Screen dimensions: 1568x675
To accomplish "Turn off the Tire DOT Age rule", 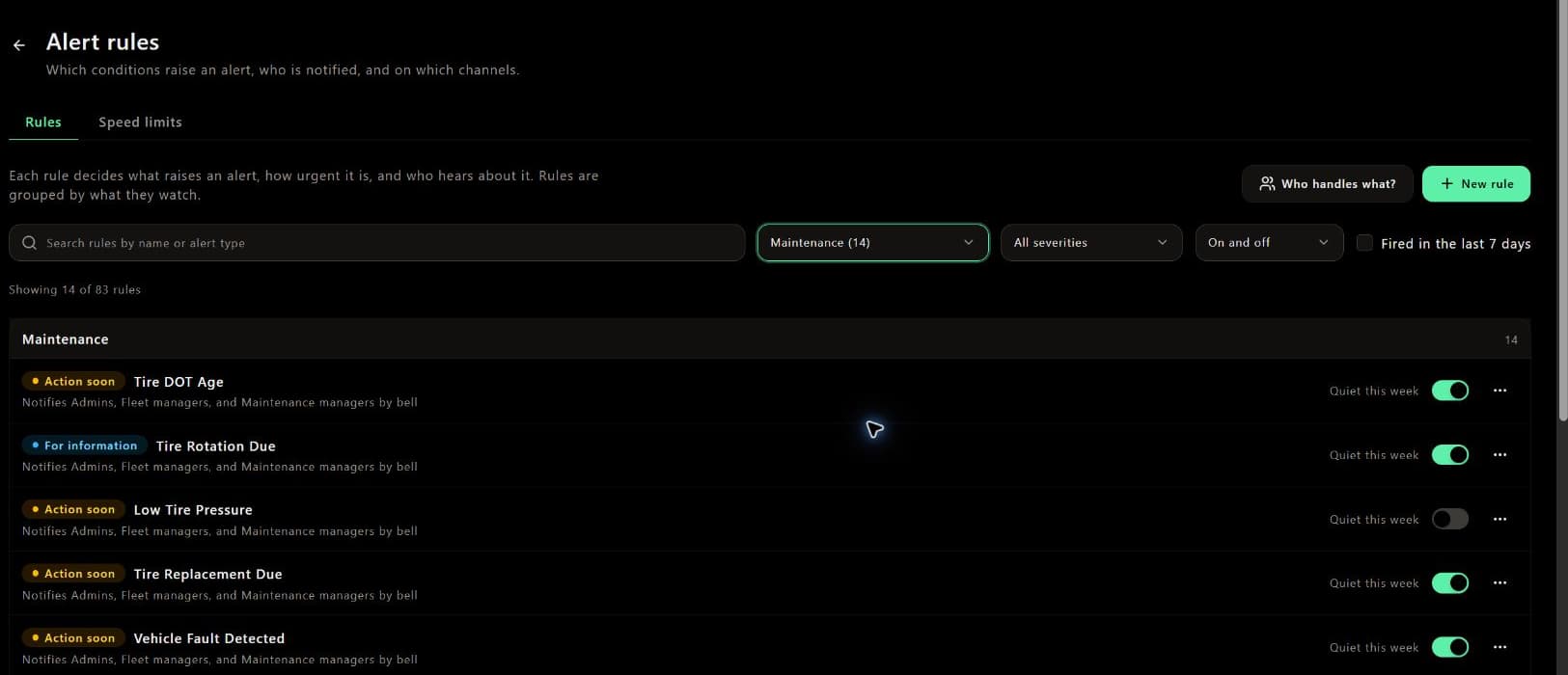I will [1450, 391].
